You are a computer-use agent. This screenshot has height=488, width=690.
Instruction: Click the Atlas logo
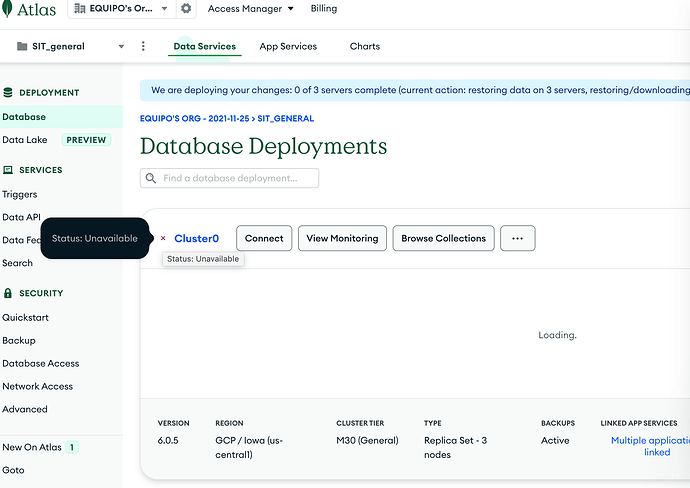pos(30,9)
